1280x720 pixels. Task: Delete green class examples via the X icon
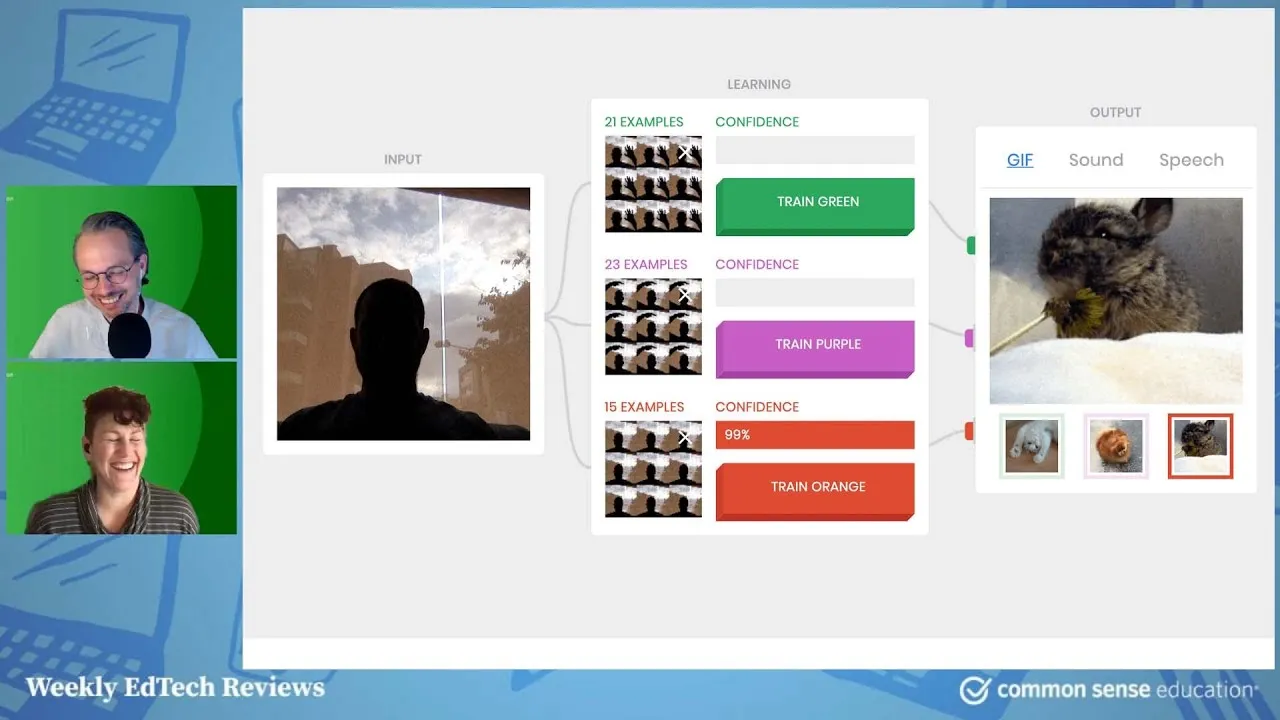686,152
